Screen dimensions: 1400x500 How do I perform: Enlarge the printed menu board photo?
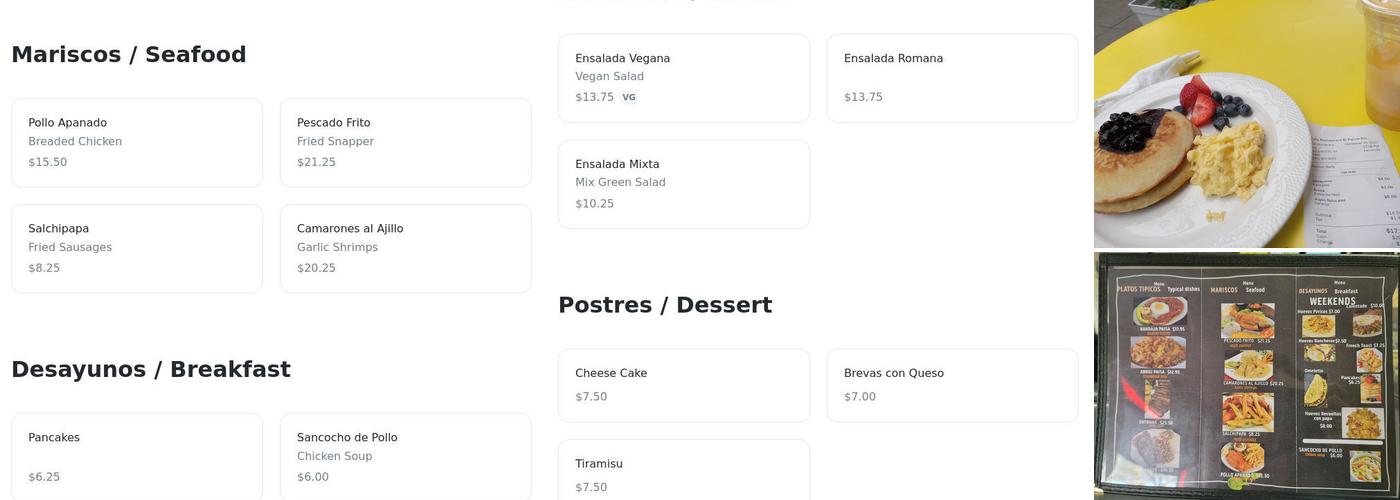(x=1246, y=376)
